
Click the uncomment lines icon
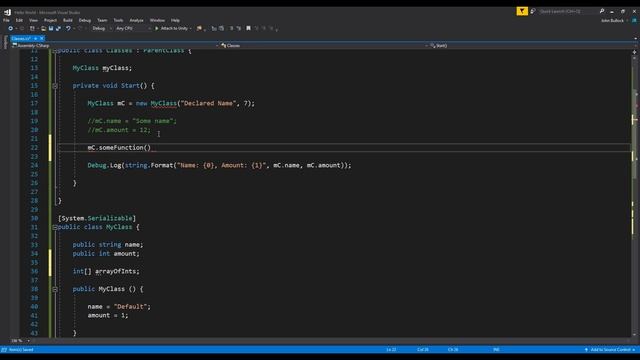[239, 29]
